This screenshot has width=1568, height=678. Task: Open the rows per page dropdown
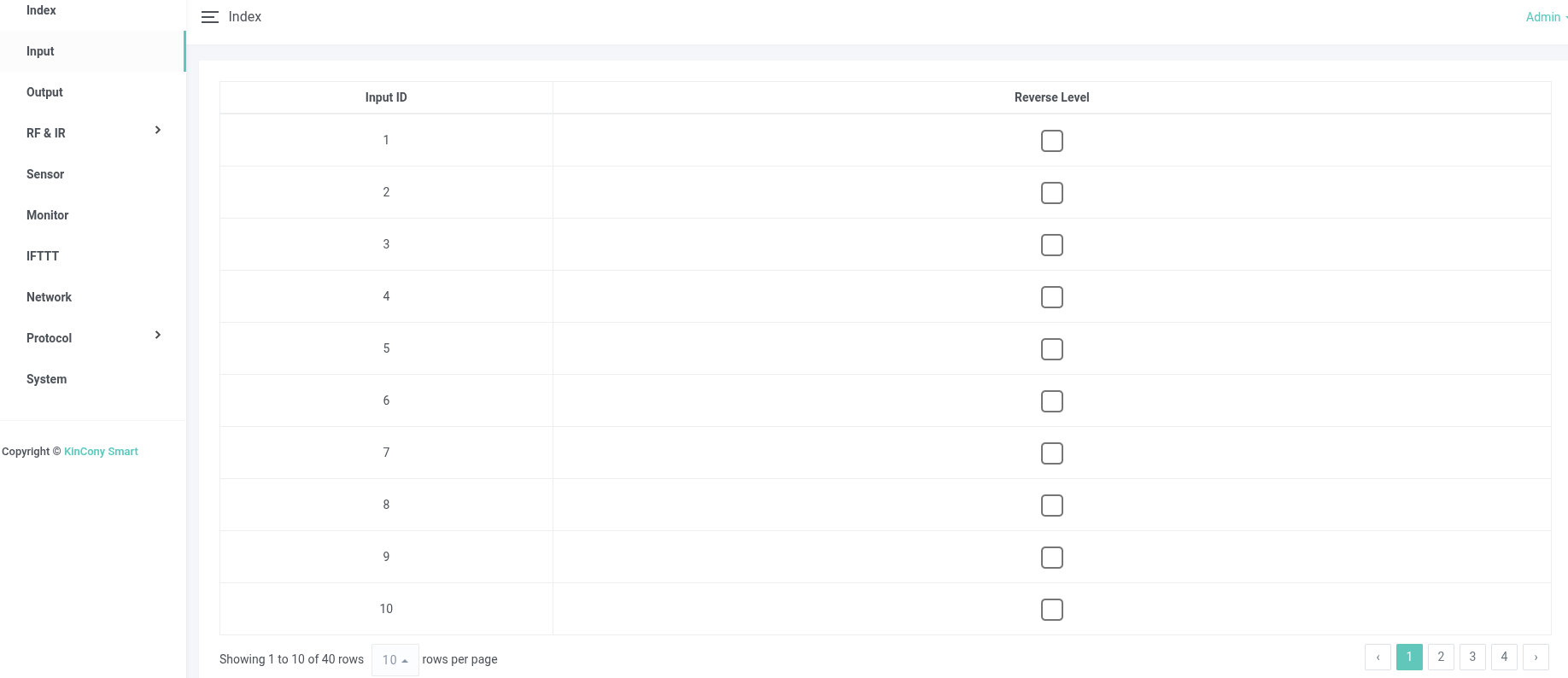(x=395, y=659)
